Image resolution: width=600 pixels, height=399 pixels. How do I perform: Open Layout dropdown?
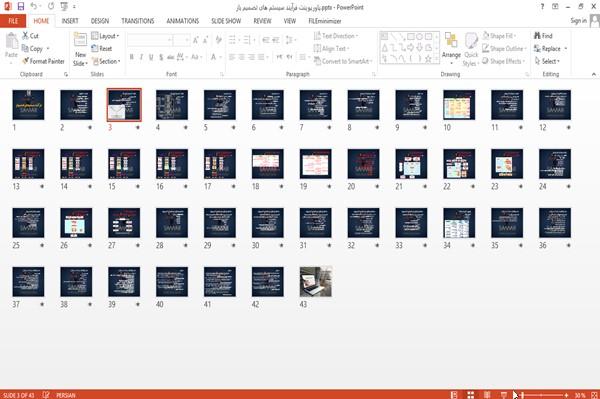coord(105,36)
